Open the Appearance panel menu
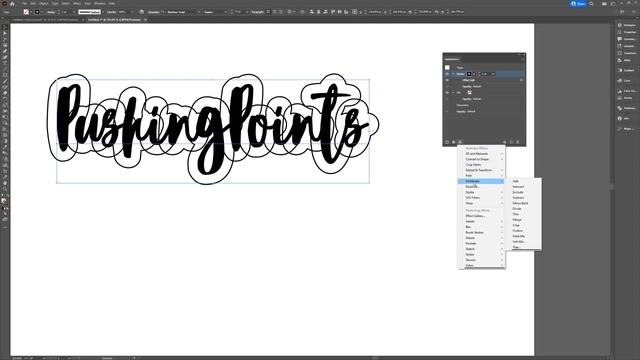Image resolution: width=640 pixels, height=360 pixels. point(522,59)
